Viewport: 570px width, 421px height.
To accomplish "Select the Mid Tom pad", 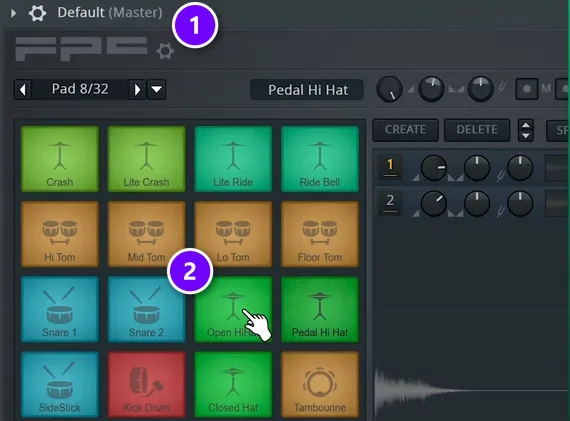I will click(x=146, y=234).
